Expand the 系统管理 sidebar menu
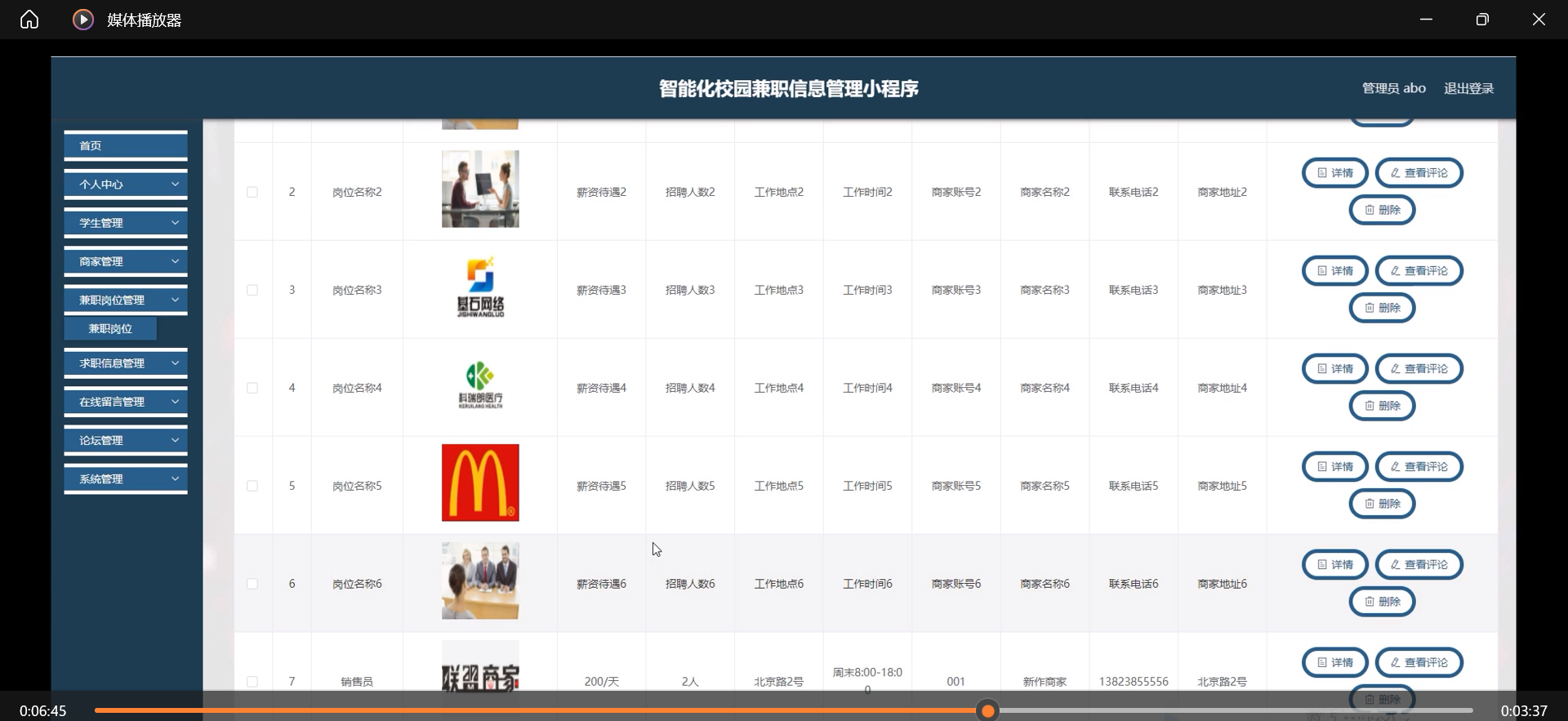This screenshot has height=721, width=1568. [x=126, y=479]
